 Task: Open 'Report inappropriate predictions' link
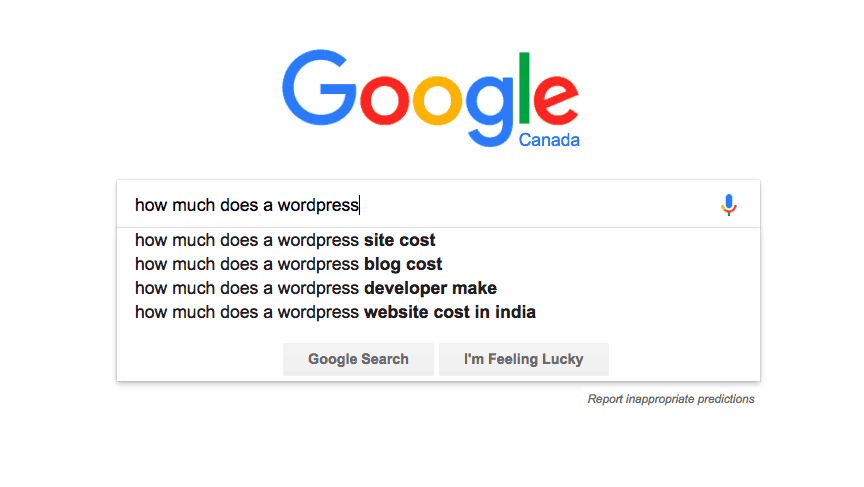(671, 399)
